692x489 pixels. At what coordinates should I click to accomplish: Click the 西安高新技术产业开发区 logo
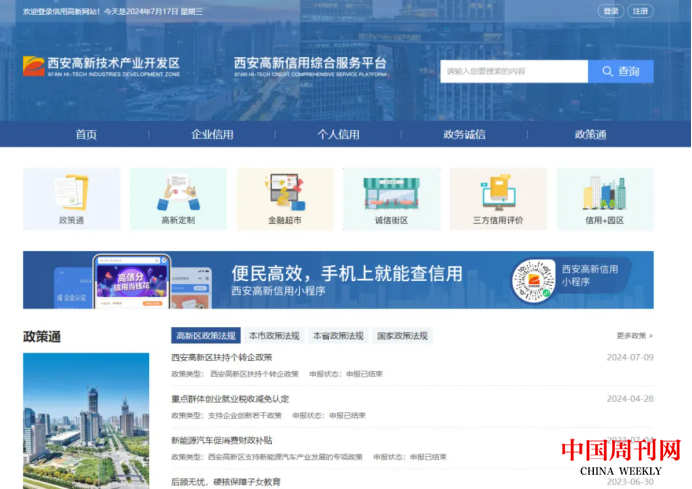pos(102,67)
